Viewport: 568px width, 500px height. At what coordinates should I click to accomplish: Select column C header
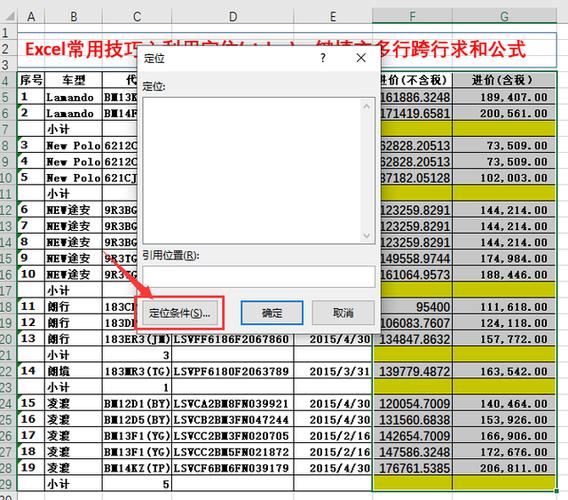tap(137, 16)
